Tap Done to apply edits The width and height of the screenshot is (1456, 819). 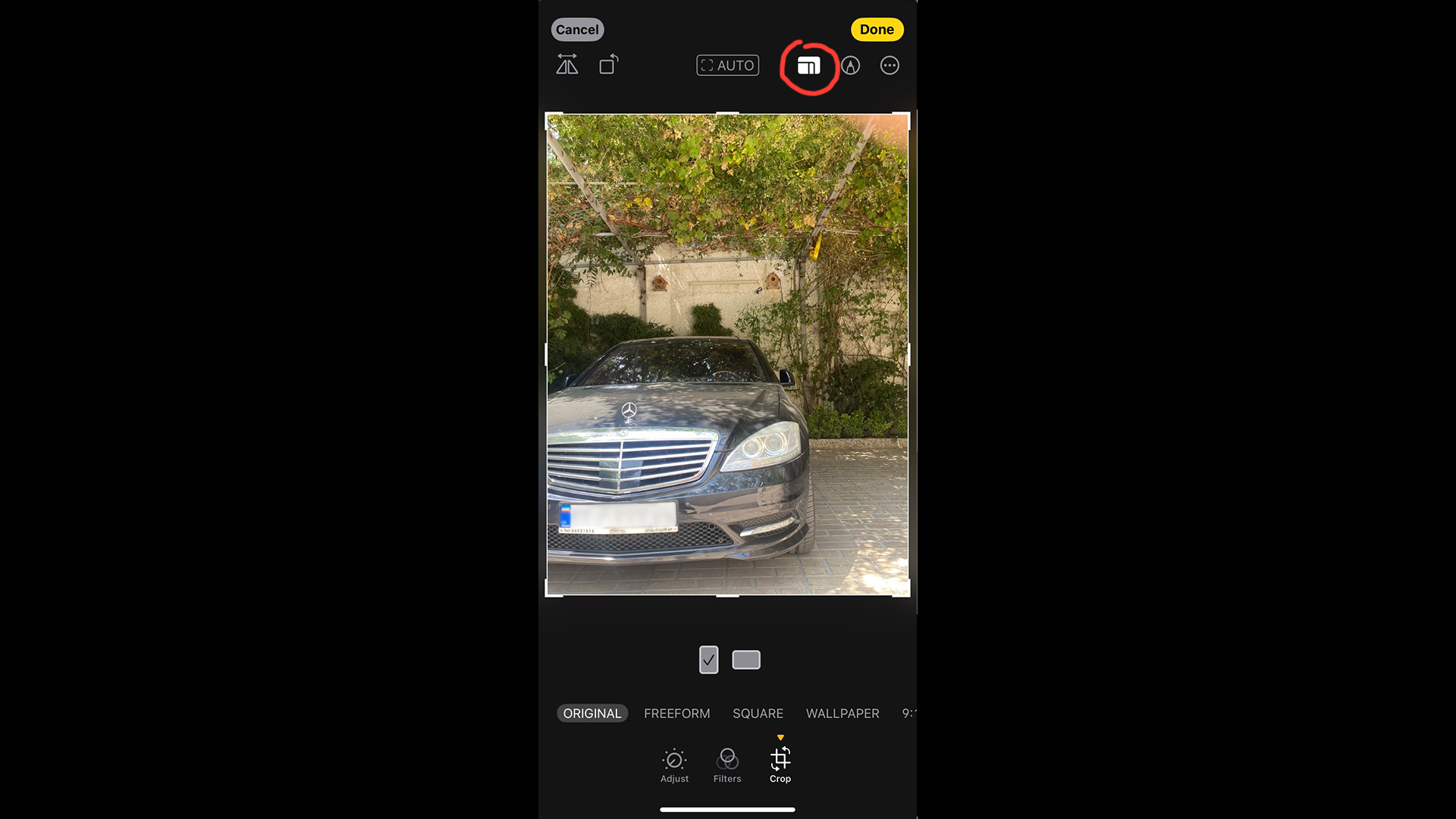pyautogui.click(x=876, y=29)
